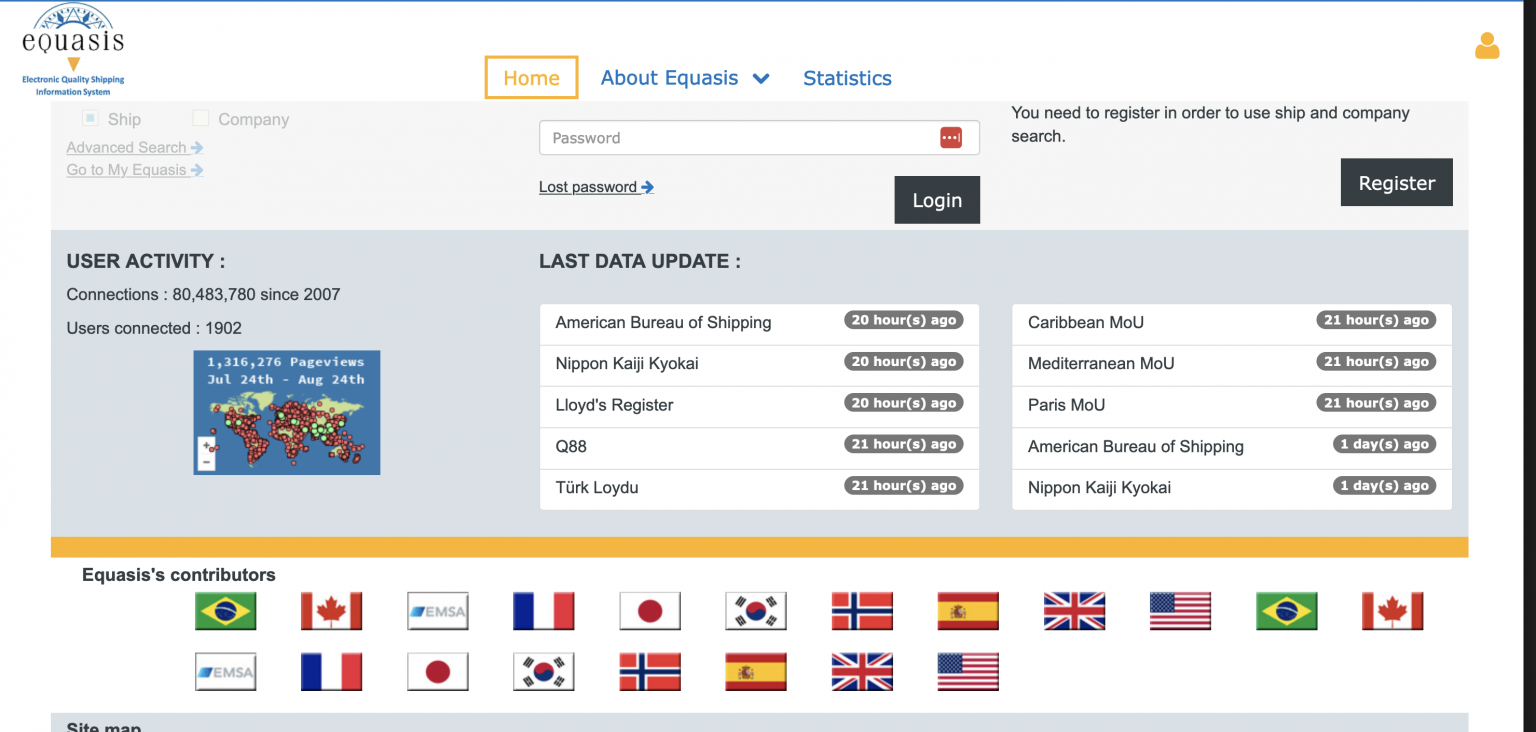
Task: Switch to the Home tab
Action: coord(531,77)
